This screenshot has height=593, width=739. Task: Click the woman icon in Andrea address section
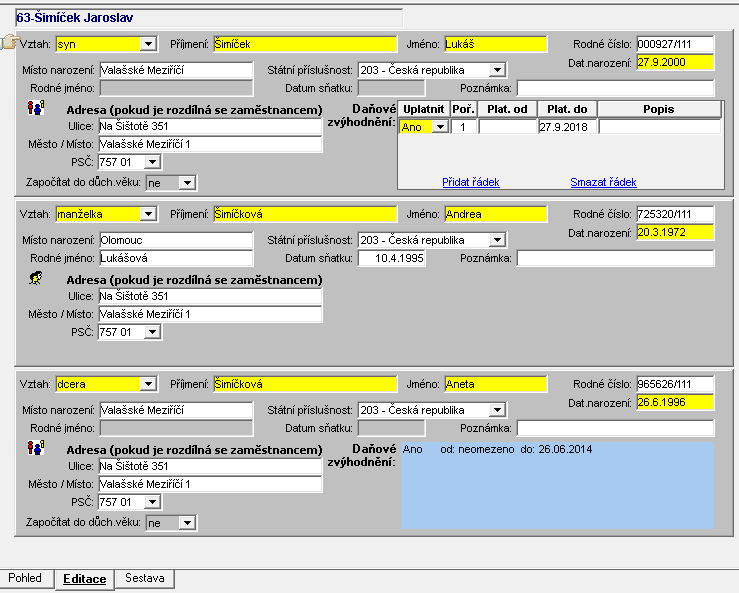click(x=36, y=278)
